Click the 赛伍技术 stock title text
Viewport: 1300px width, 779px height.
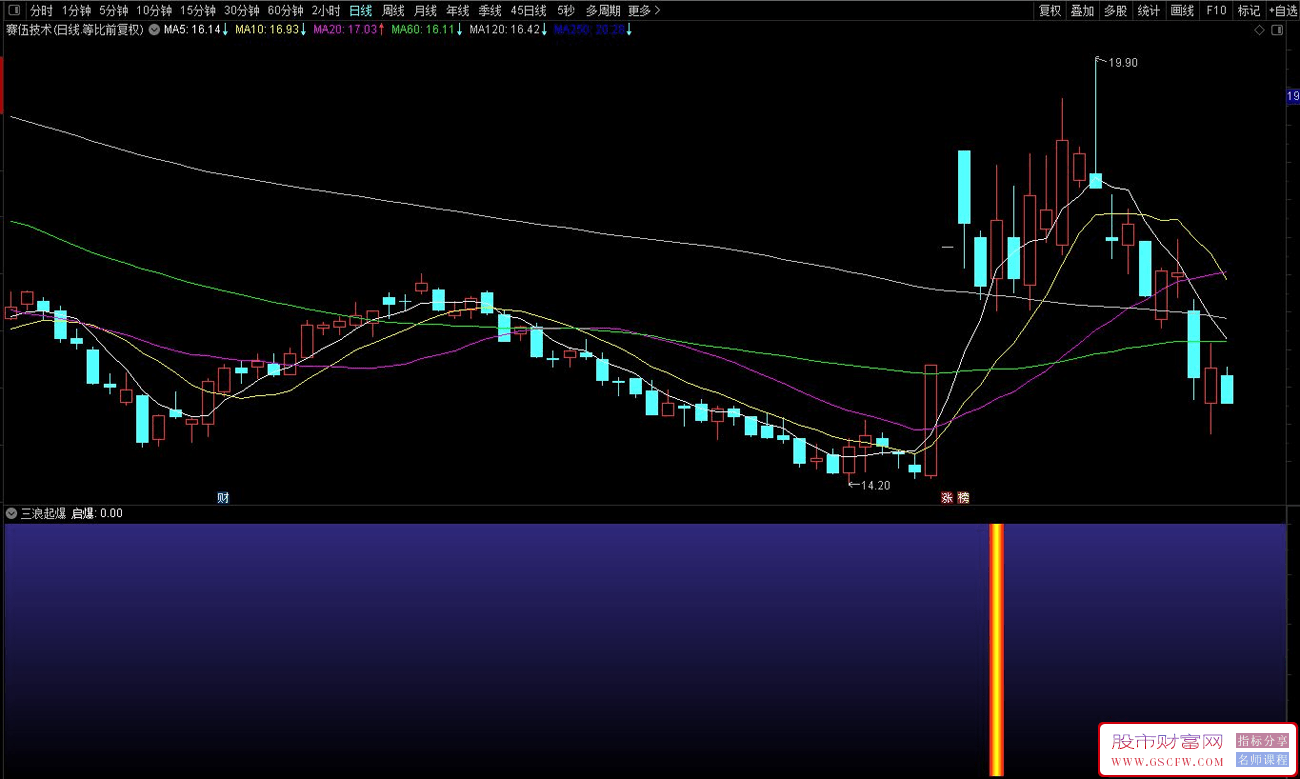tap(30, 30)
